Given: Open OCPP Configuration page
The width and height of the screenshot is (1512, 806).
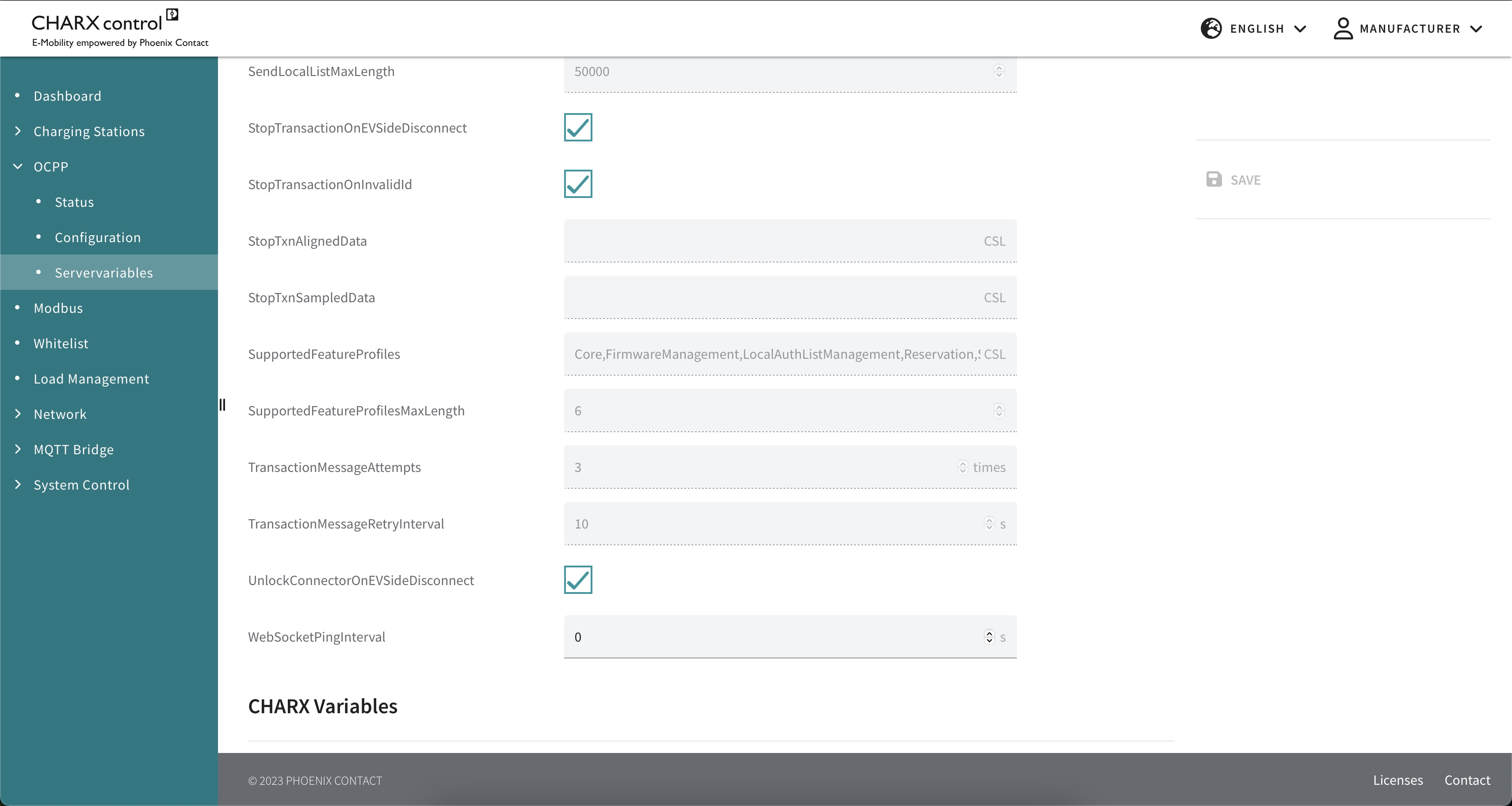Looking at the screenshot, I should coord(97,237).
